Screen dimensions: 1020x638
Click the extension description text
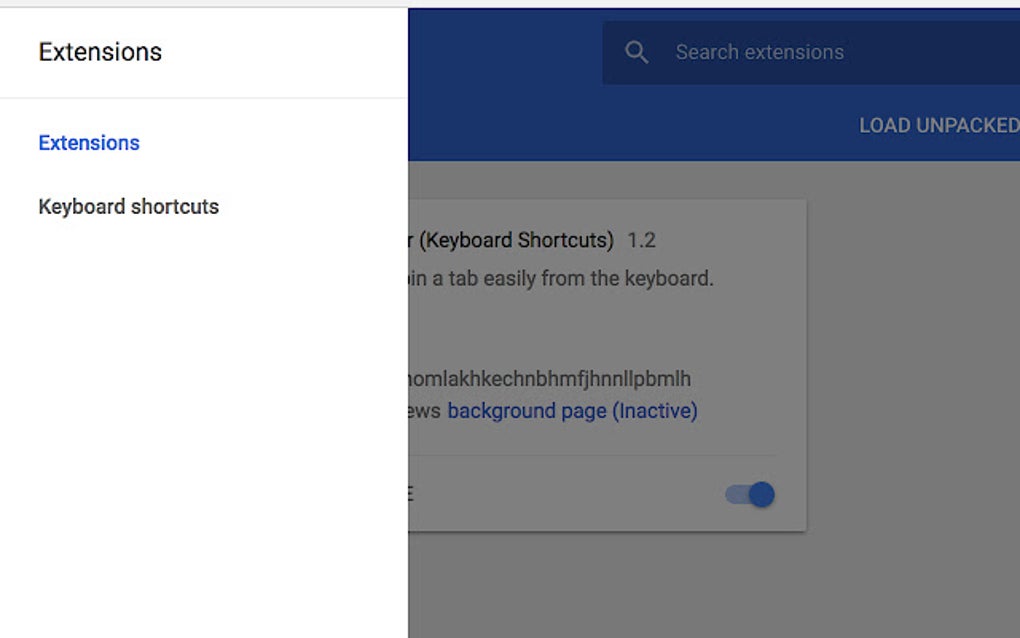pyautogui.click(x=560, y=278)
